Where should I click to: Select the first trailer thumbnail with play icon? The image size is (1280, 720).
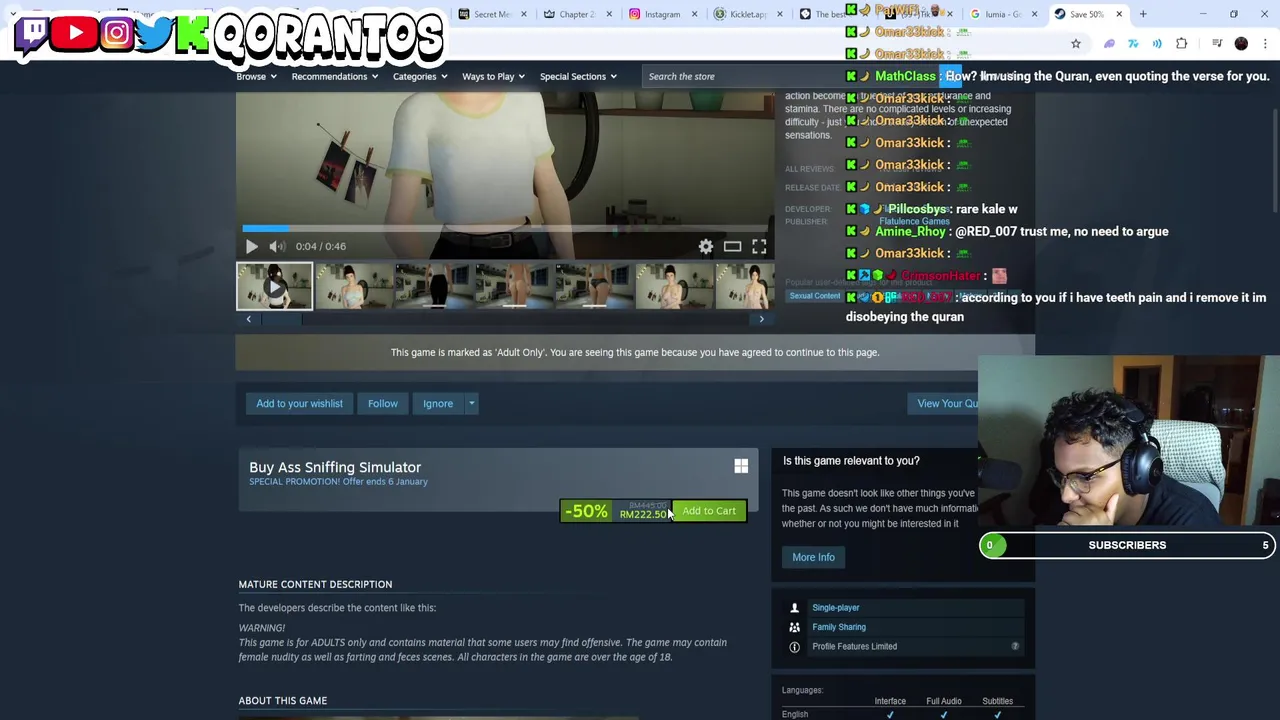coord(274,287)
